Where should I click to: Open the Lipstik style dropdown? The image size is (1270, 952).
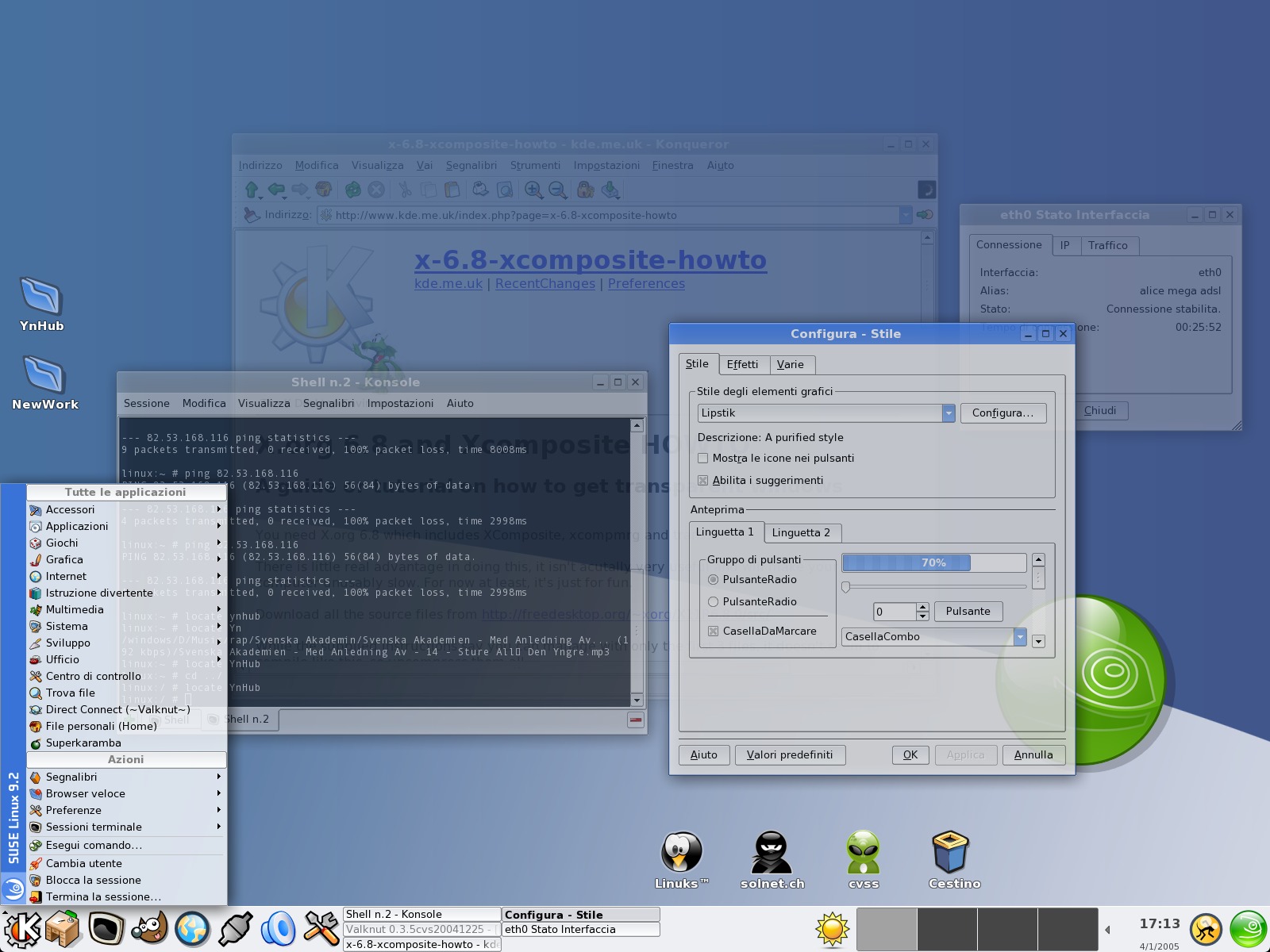[x=826, y=413]
